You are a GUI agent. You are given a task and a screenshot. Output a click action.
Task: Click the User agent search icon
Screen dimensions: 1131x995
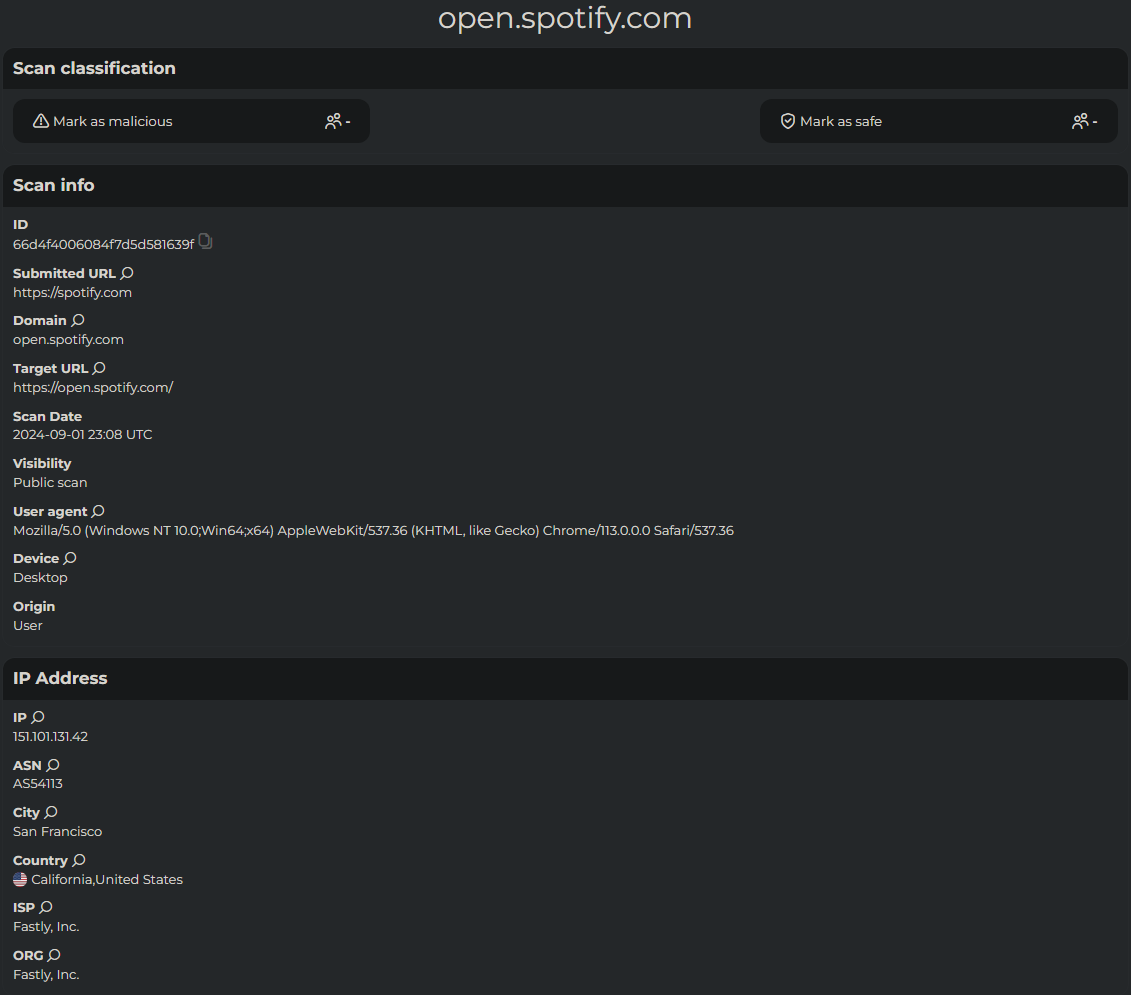(98, 511)
